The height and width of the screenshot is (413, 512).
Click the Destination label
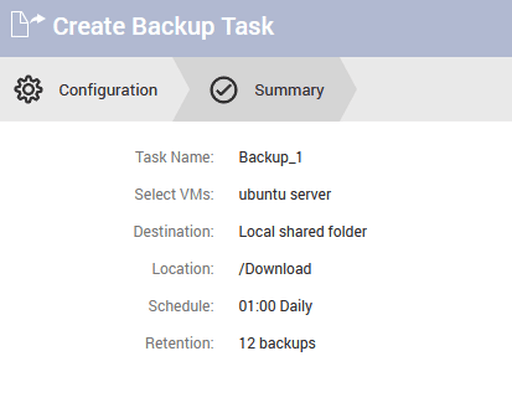point(174,231)
